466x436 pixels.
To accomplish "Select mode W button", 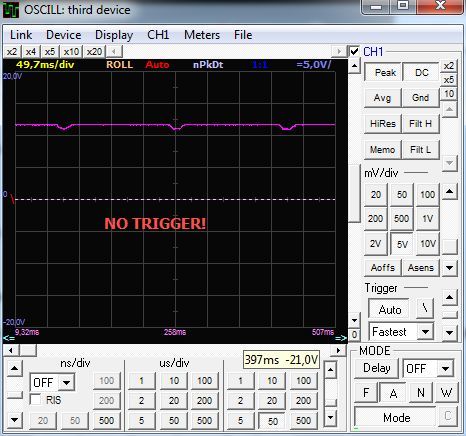I will click(446, 393).
